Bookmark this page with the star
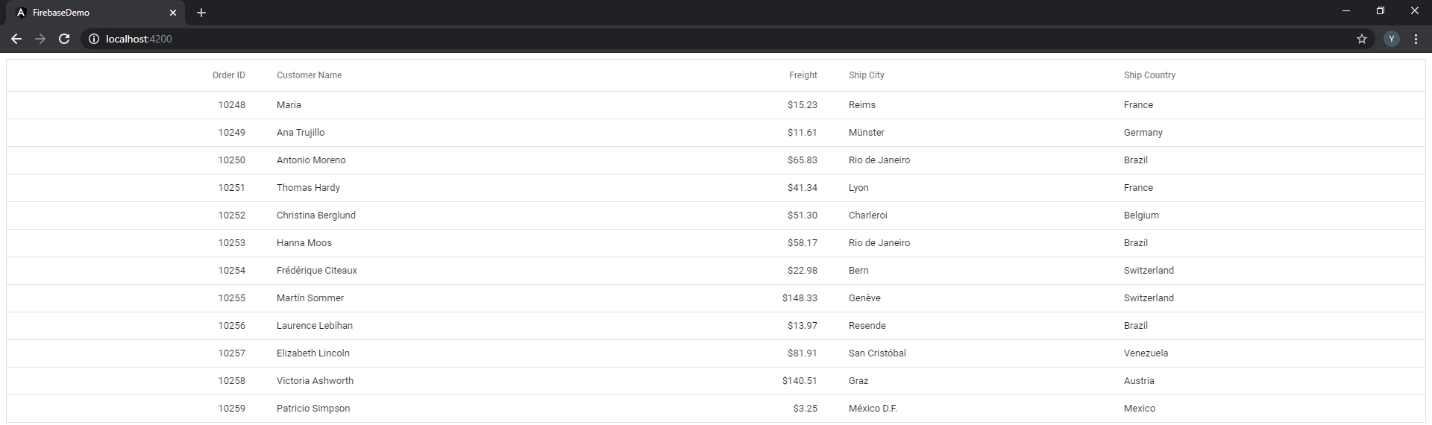 coord(1361,39)
